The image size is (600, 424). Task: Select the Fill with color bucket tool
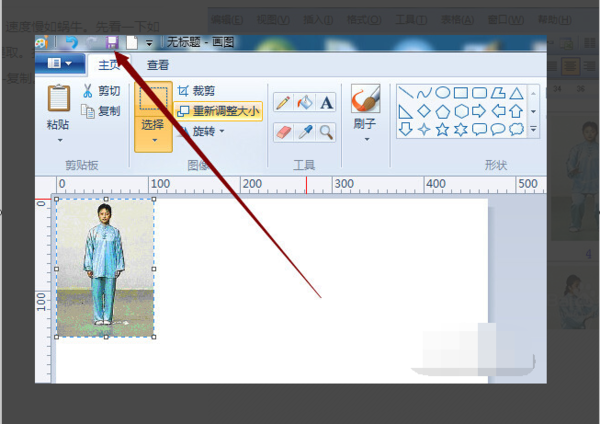[305, 103]
